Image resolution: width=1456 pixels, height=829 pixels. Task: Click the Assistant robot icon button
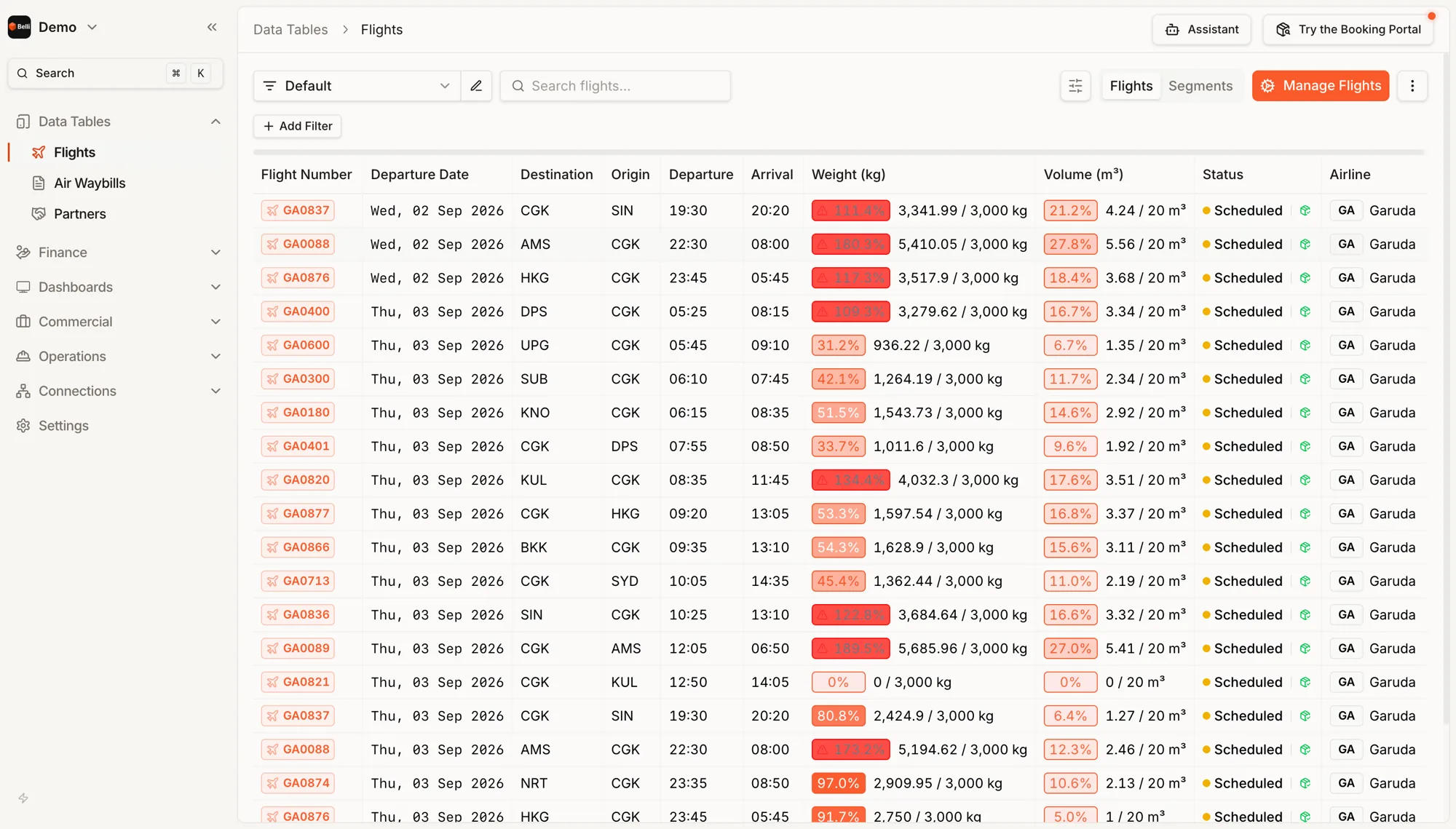[x=1201, y=29]
